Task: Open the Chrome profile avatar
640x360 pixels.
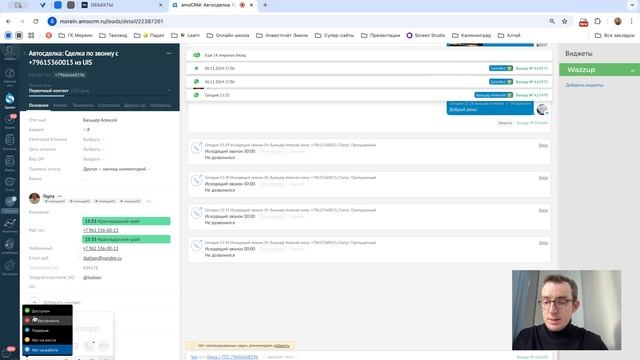Action: (618, 21)
